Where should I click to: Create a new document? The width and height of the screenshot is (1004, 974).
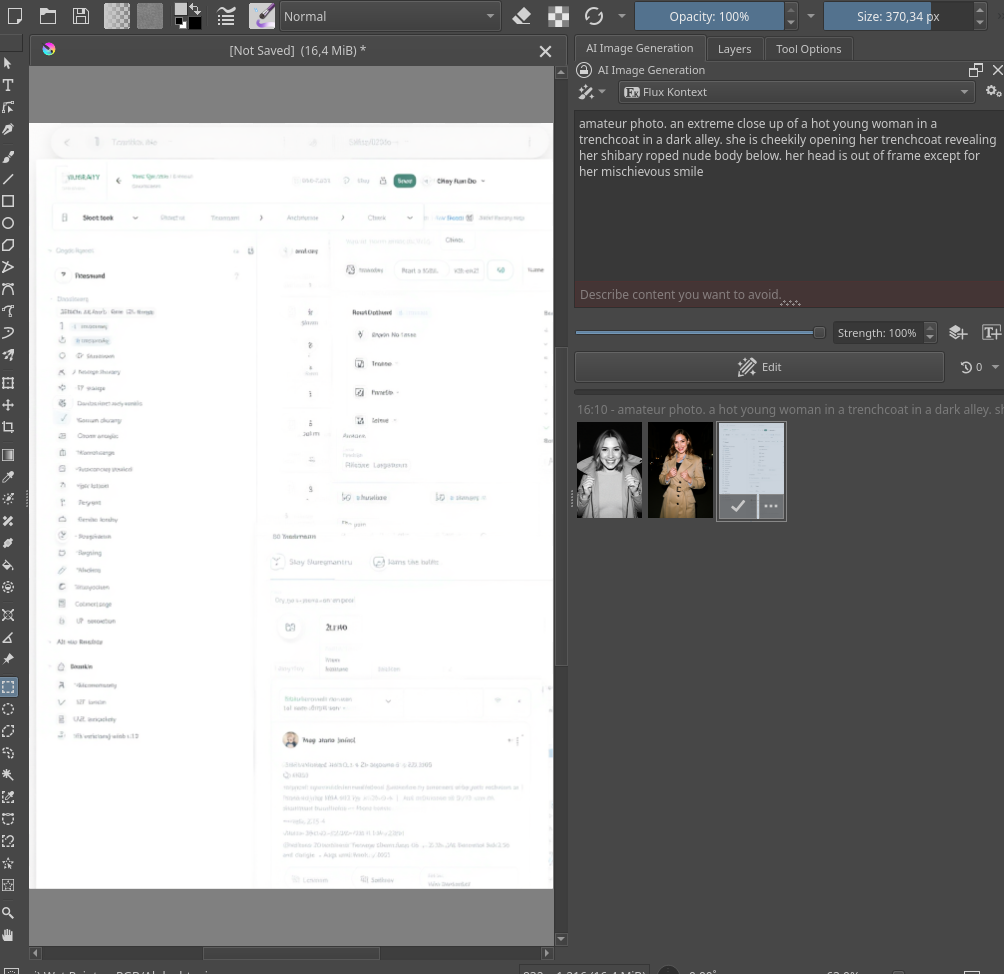pyautogui.click(x=15, y=16)
